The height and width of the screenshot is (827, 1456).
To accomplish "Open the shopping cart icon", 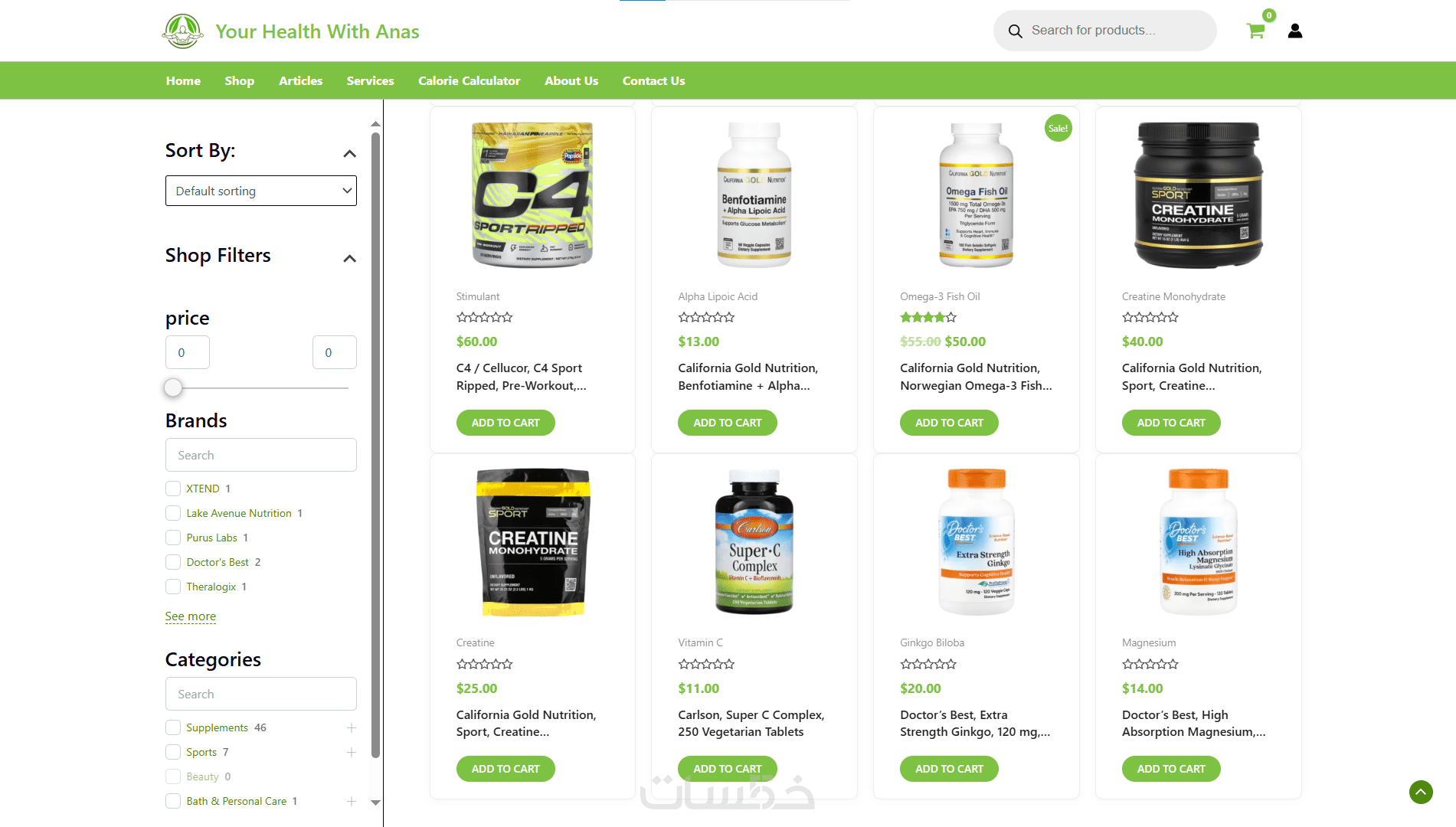I will (x=1255, y=31).
